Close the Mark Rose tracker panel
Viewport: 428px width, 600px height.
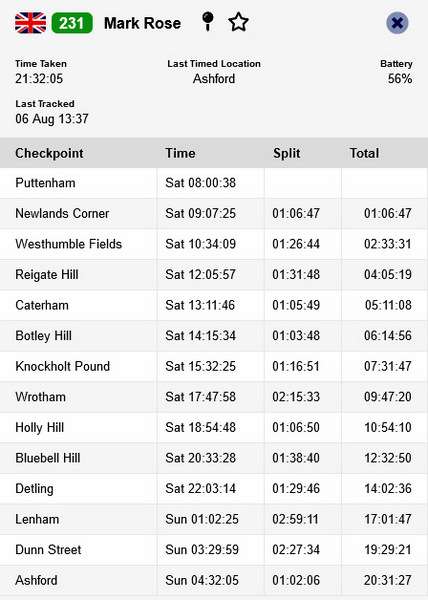(397, 23)
